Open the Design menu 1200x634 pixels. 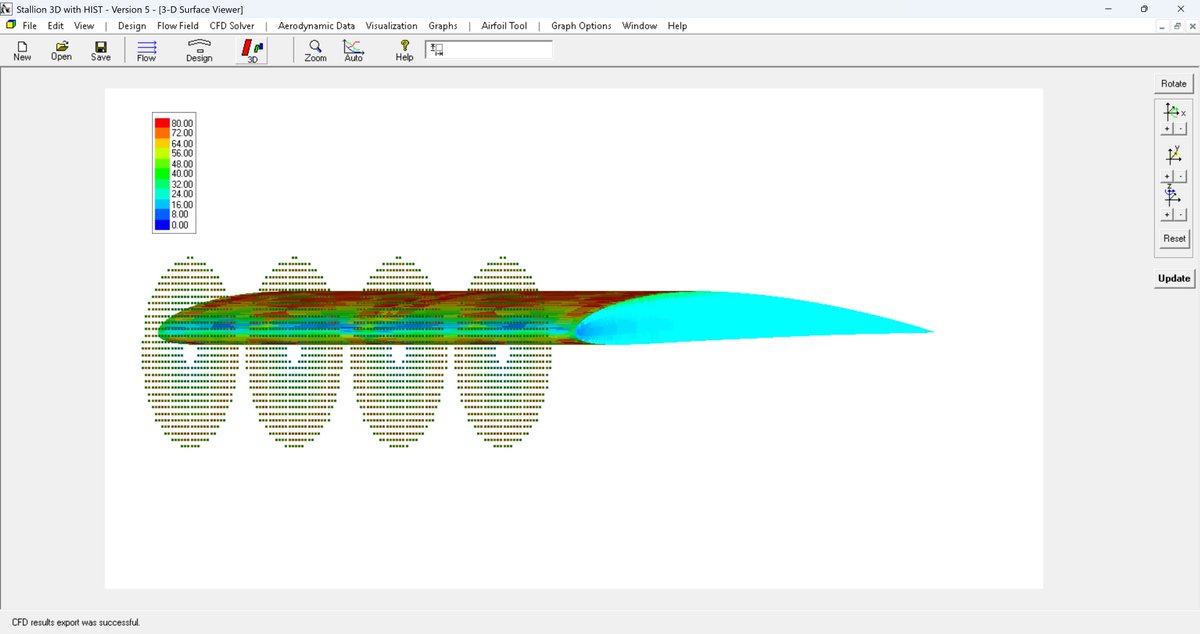(x=132, y=26)
